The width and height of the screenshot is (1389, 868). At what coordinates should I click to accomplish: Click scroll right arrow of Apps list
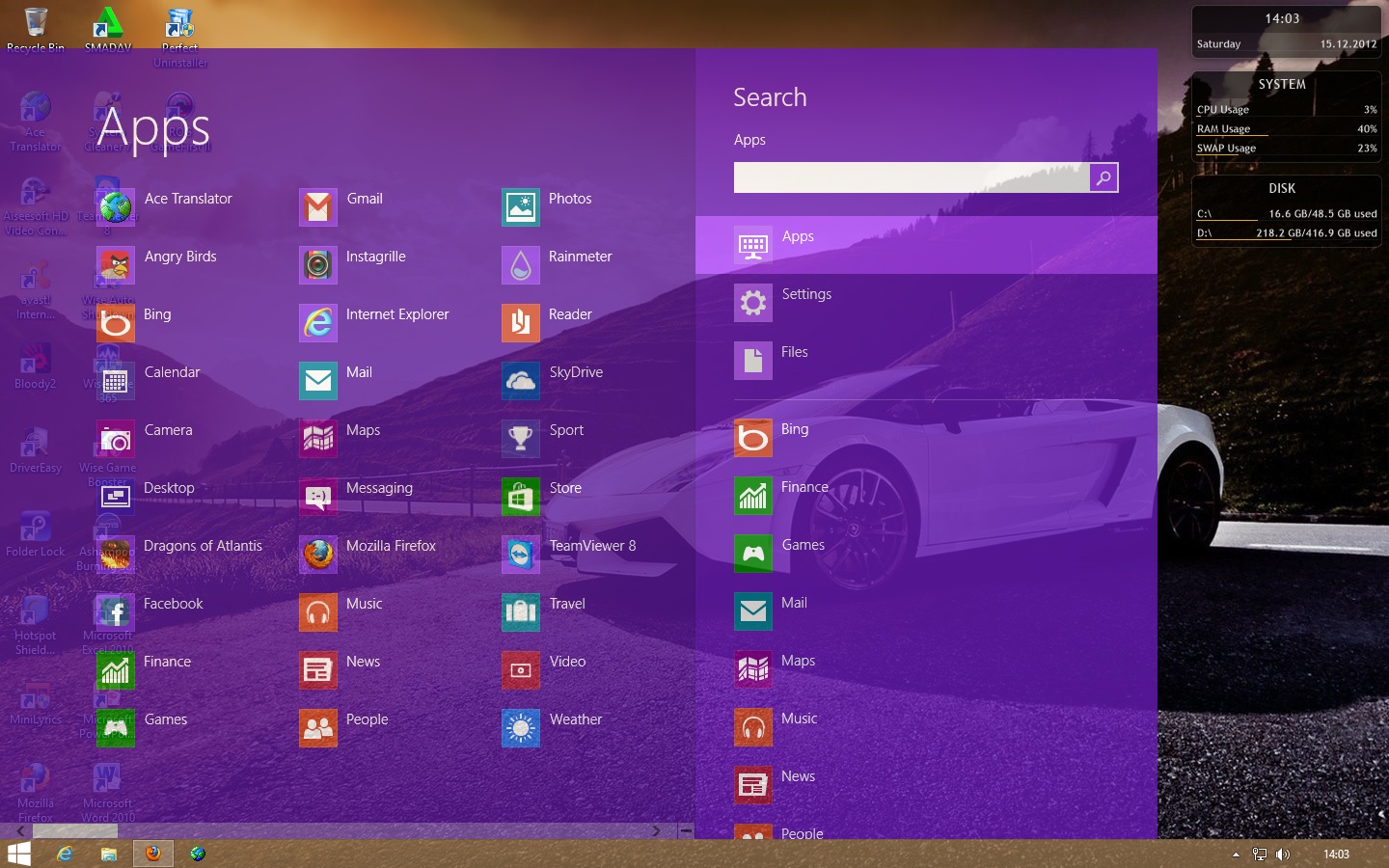[656, 830]
